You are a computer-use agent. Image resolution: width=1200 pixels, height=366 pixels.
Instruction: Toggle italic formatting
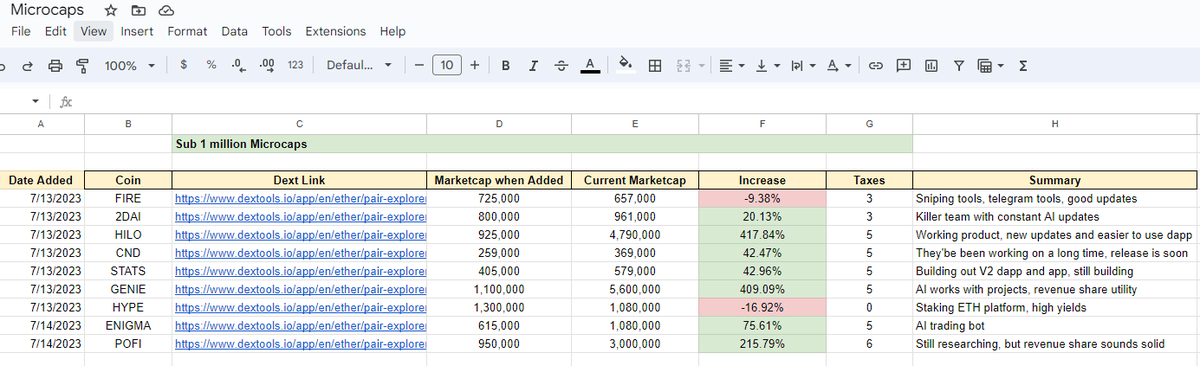[x=534, y=65]
